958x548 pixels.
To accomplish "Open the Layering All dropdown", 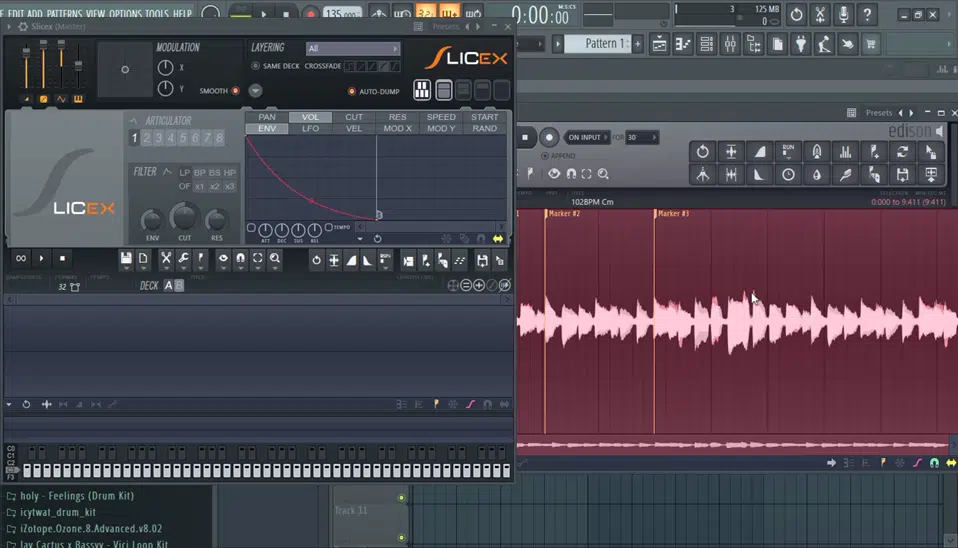I will click(353, 48).
